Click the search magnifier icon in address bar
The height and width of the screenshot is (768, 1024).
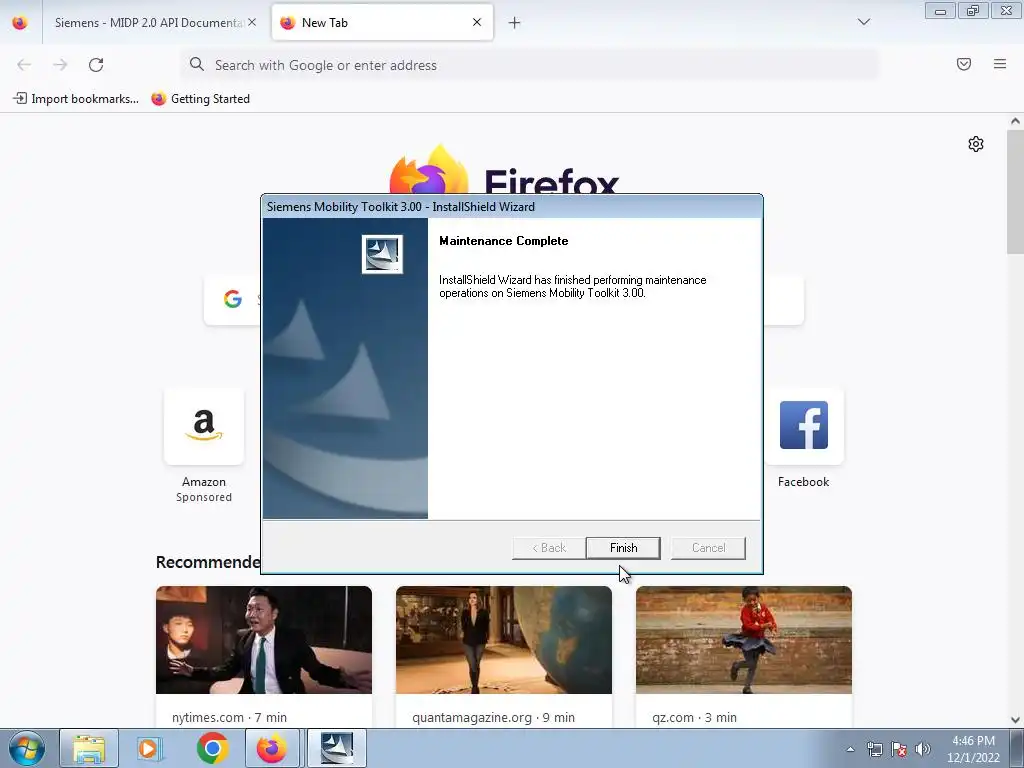click(x=197, y=64)
